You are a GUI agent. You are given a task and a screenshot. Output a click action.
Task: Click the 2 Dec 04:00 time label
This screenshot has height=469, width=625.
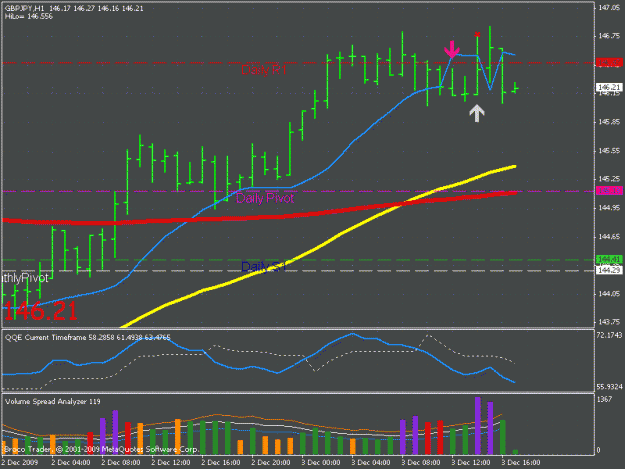[x=71, y=463]
